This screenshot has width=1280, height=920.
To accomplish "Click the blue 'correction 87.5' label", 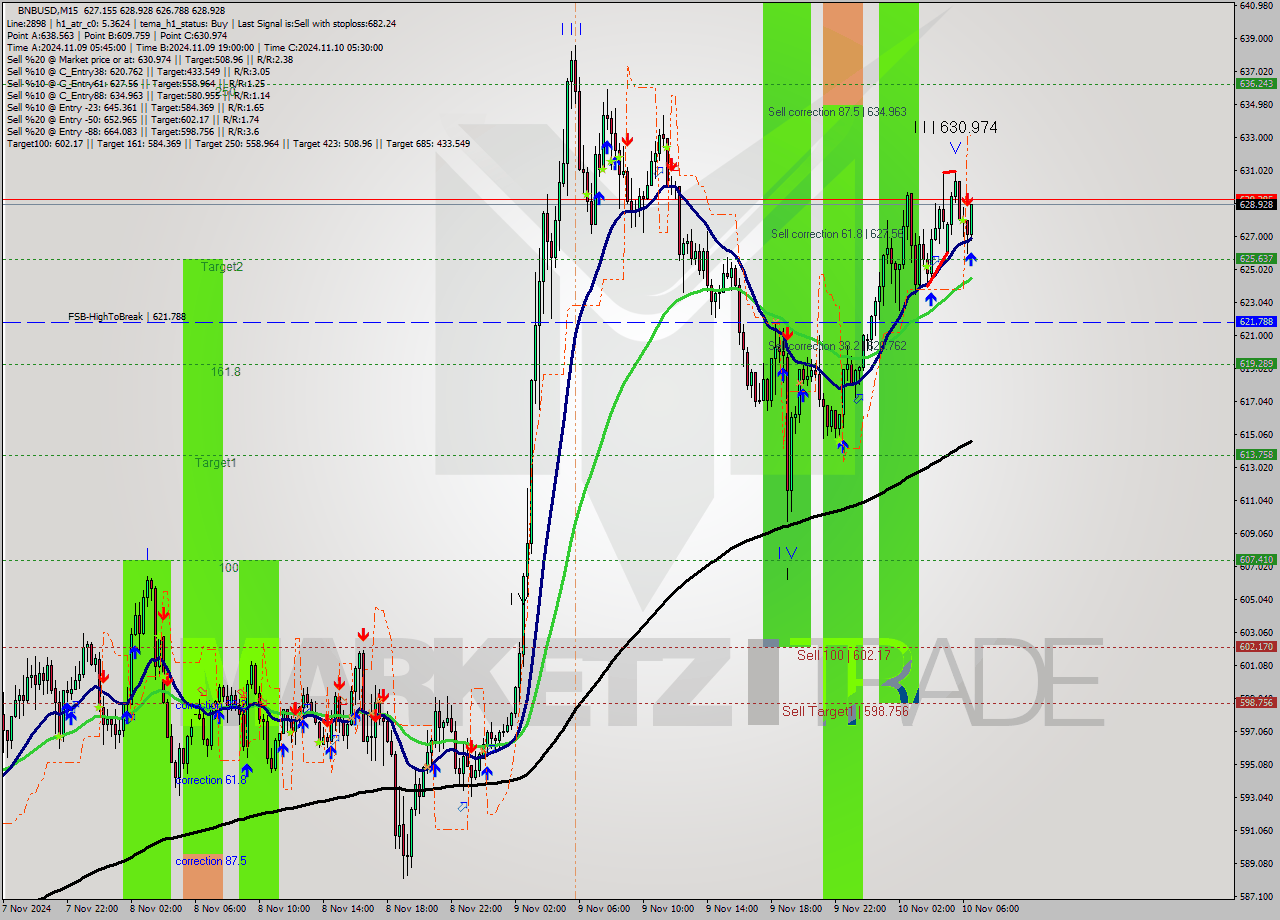I will 210,861.
